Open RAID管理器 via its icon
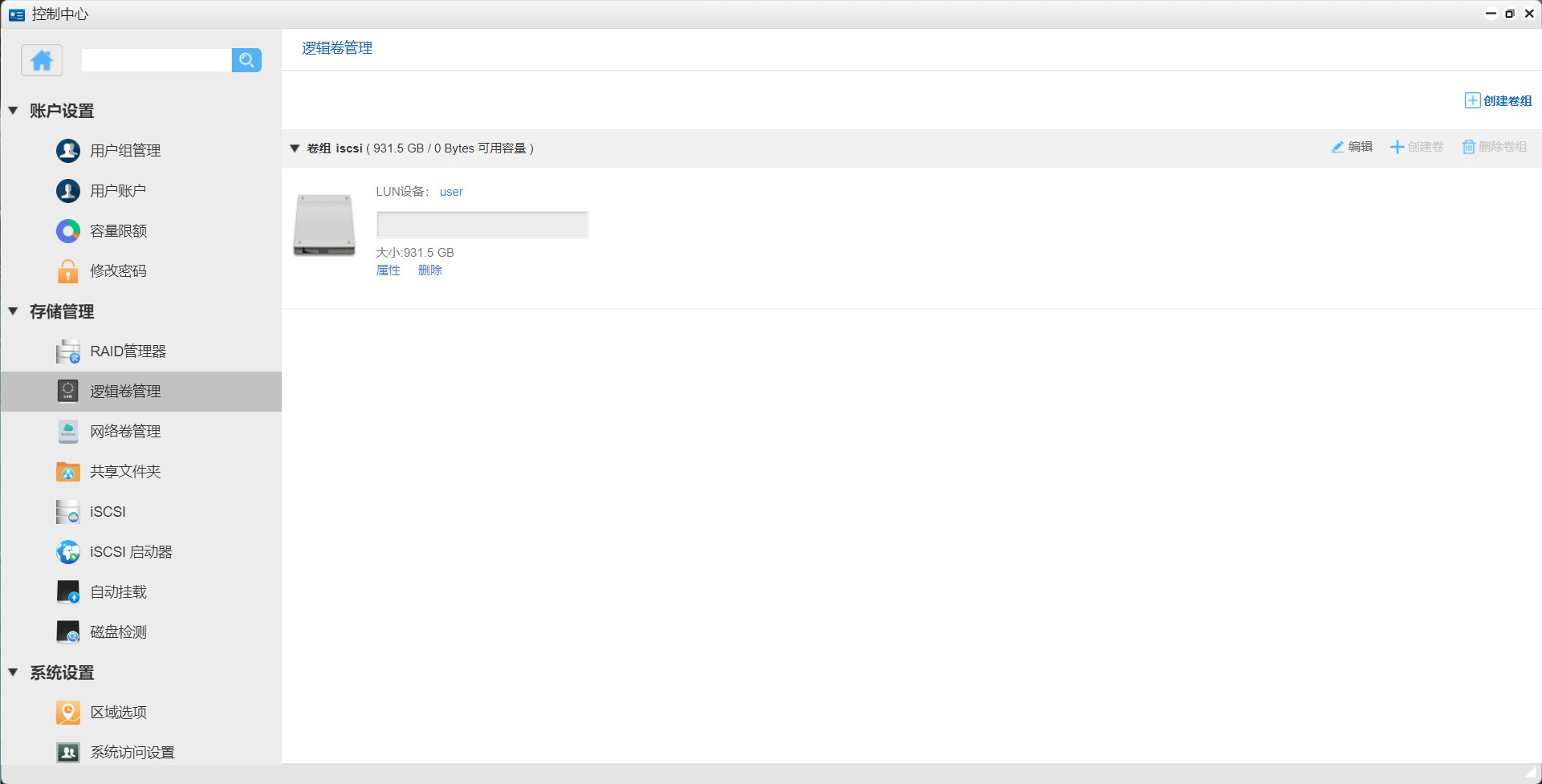The width and height of the screenshot is (1542, 784). coord(68,351)
